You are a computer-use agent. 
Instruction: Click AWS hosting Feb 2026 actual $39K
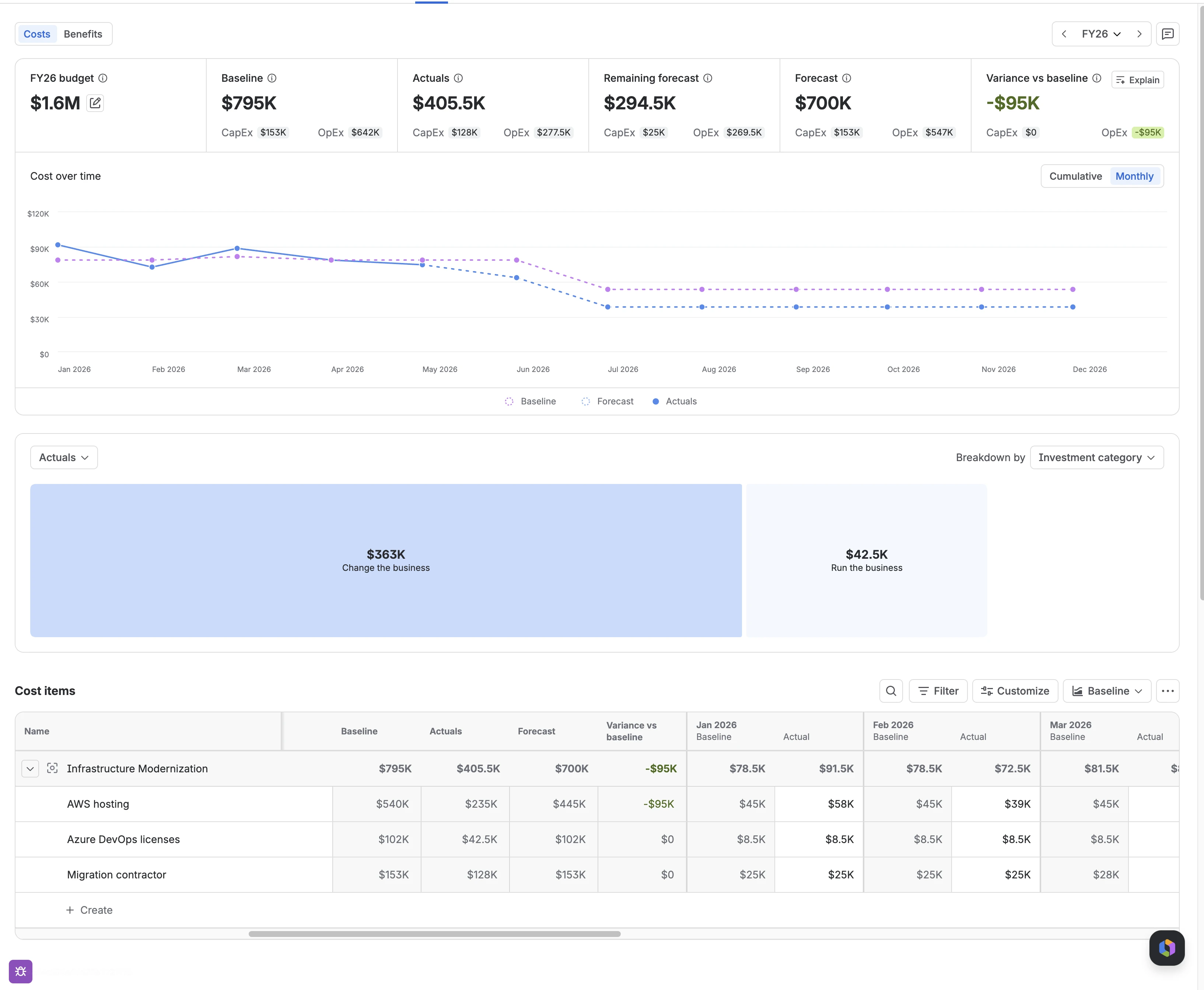click(996, 804)
